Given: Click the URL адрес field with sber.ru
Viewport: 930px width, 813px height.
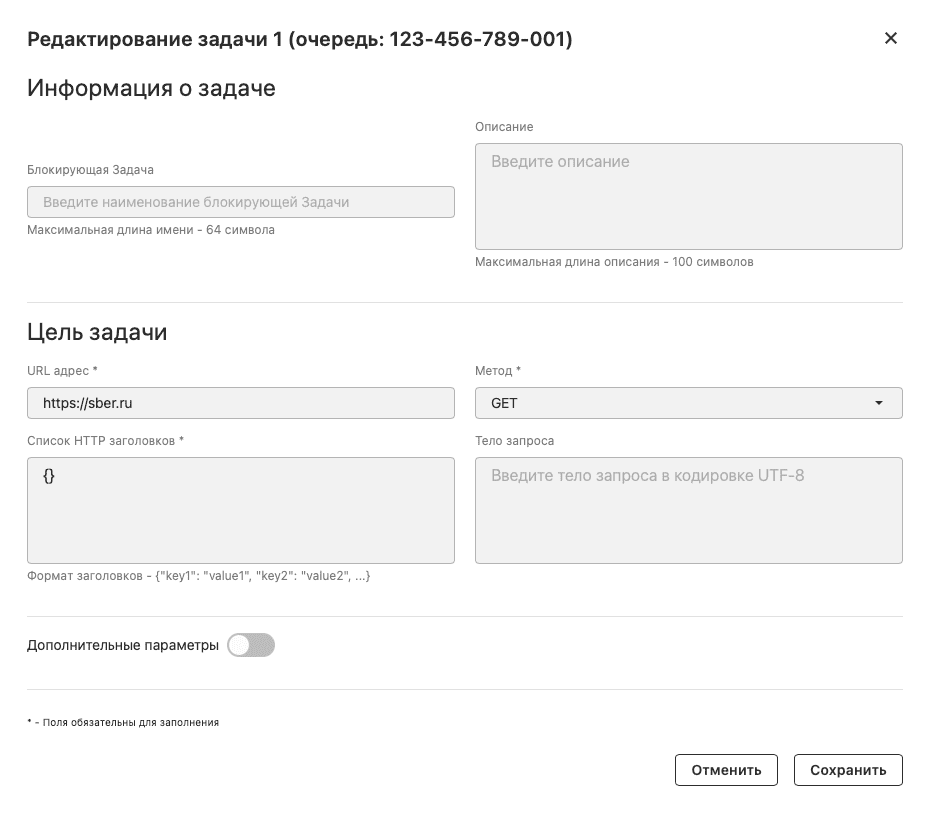Looking at the screenshot, I should [240, 403].
